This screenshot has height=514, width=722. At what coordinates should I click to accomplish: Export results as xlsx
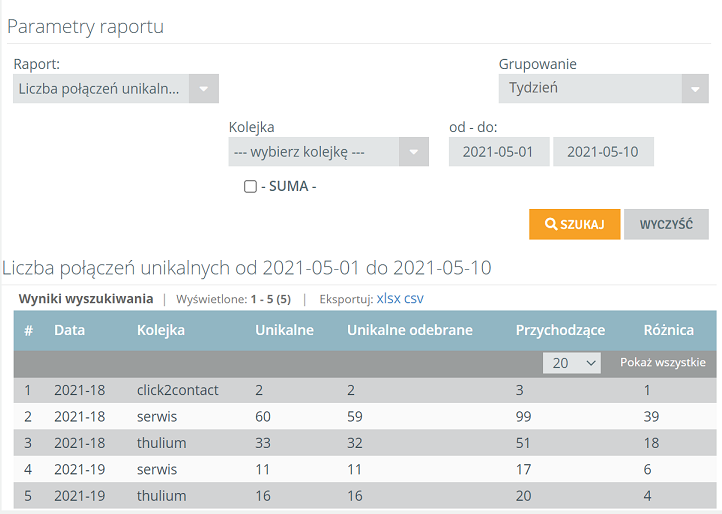(x=389, y=298)
